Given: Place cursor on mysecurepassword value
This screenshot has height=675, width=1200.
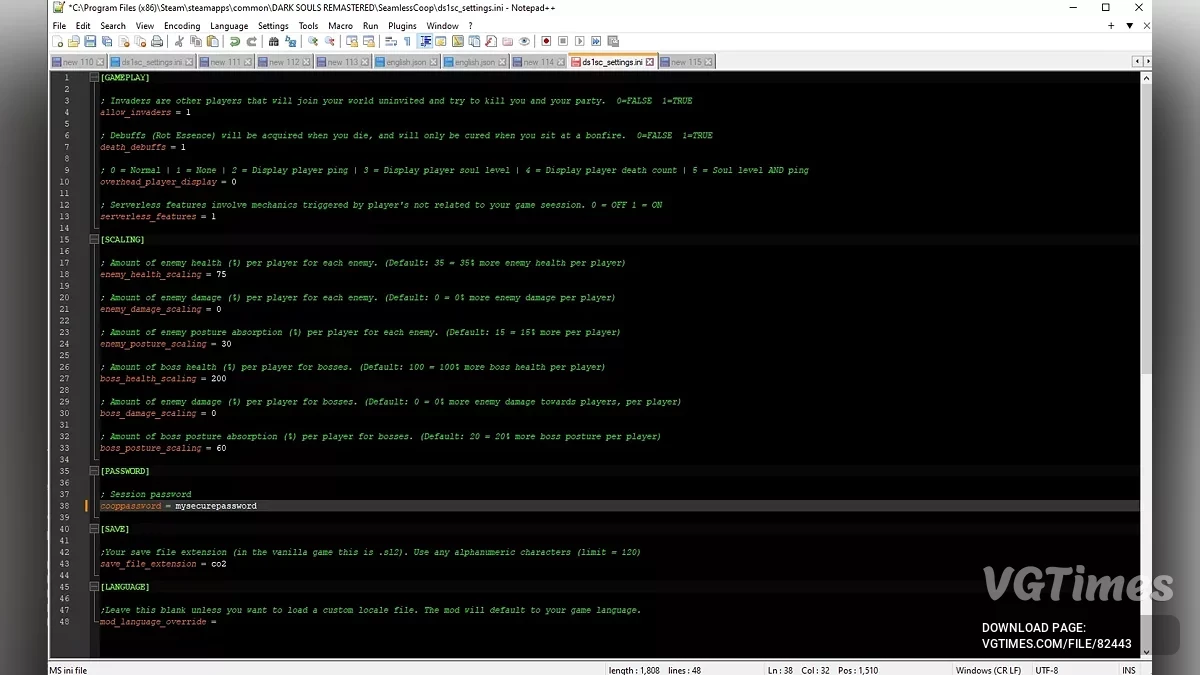Looking at the screenshot, I should (216, 506).
